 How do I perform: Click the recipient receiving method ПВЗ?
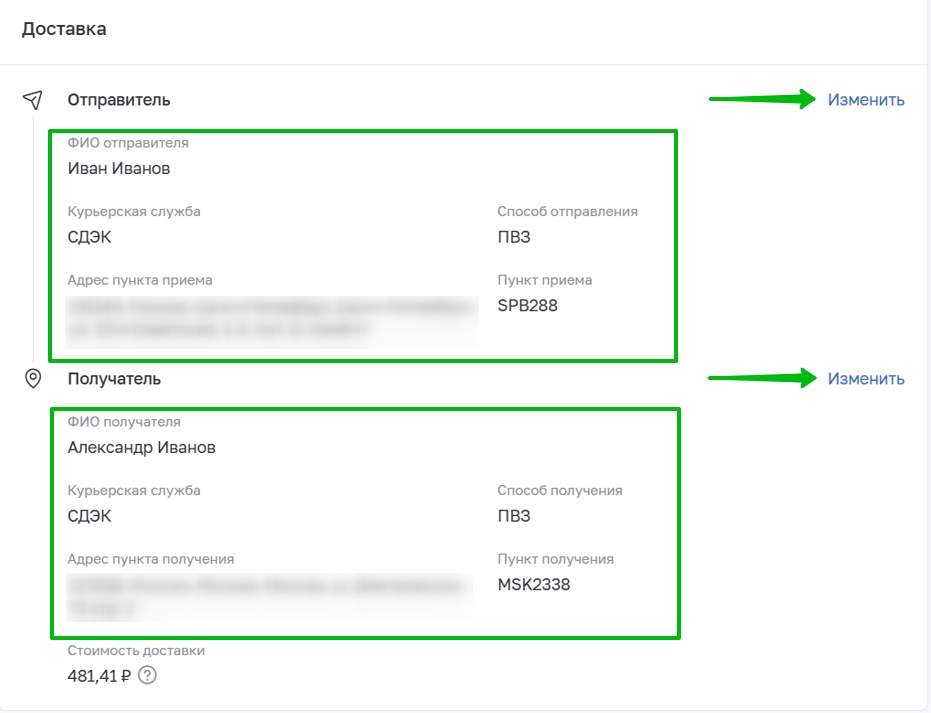(514, 516)
